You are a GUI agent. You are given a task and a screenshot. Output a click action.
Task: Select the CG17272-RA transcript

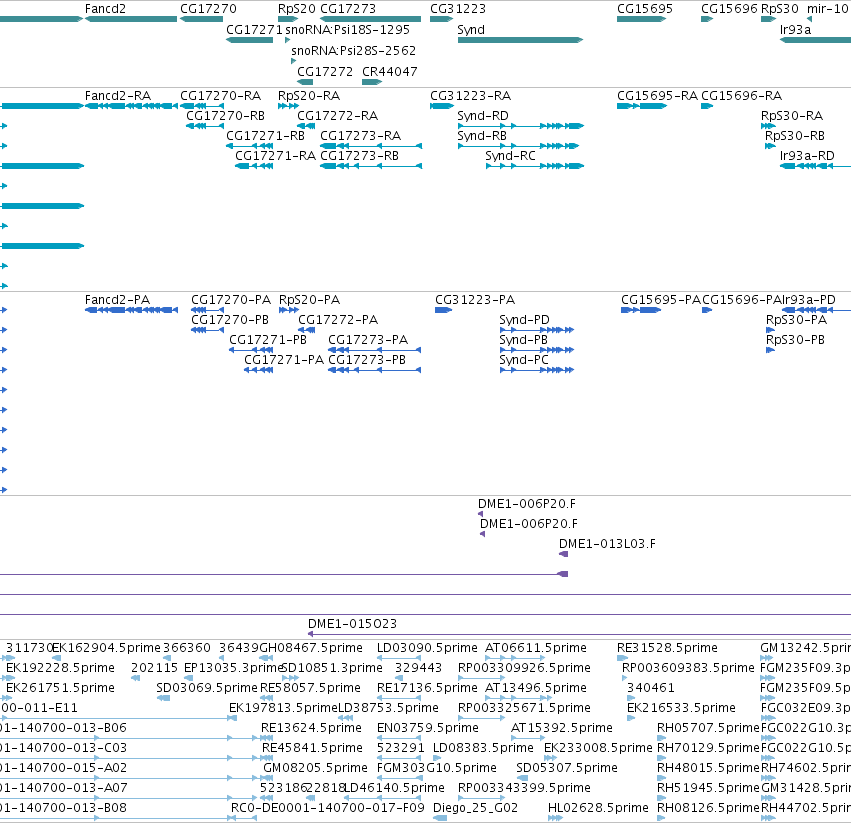point(338,116)
